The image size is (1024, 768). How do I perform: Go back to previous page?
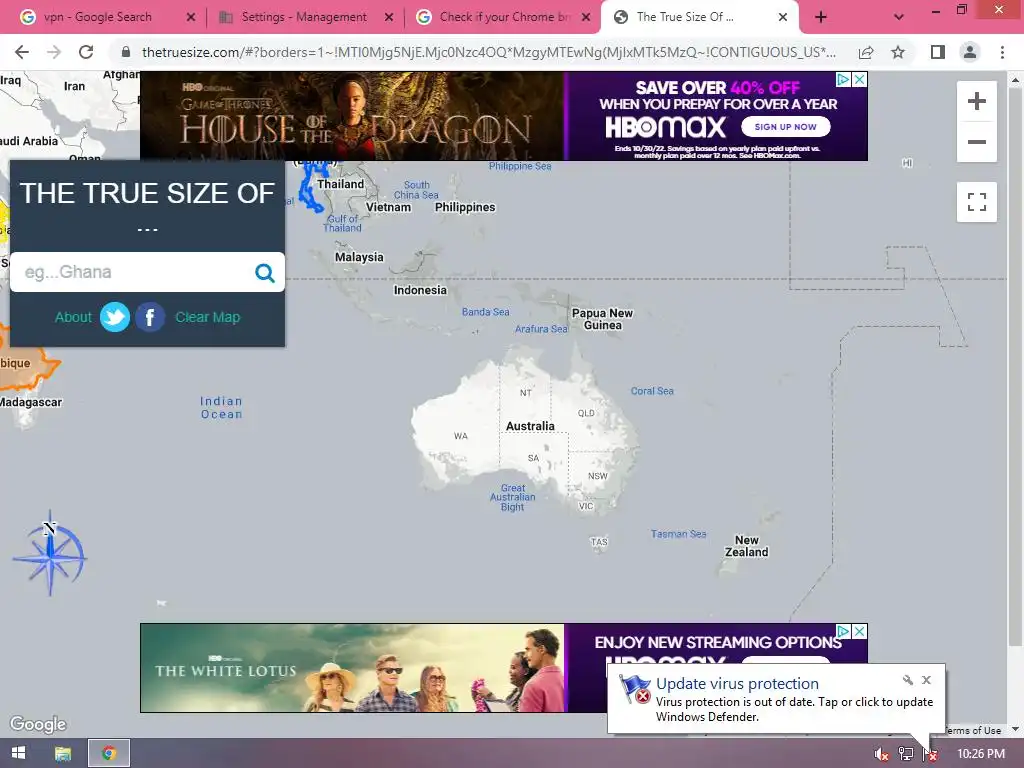[22, 52]
